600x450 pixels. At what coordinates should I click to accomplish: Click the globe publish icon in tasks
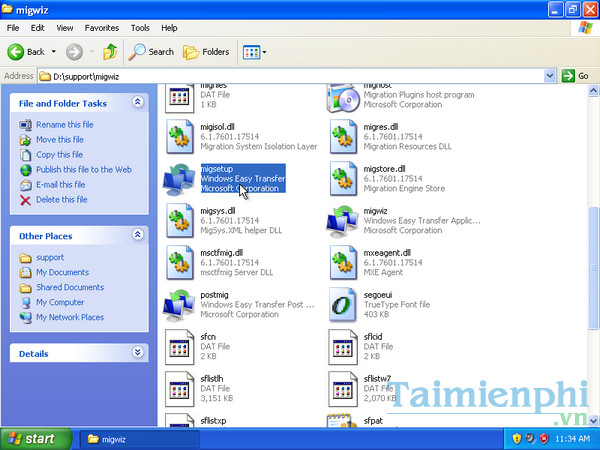point(26,170)
